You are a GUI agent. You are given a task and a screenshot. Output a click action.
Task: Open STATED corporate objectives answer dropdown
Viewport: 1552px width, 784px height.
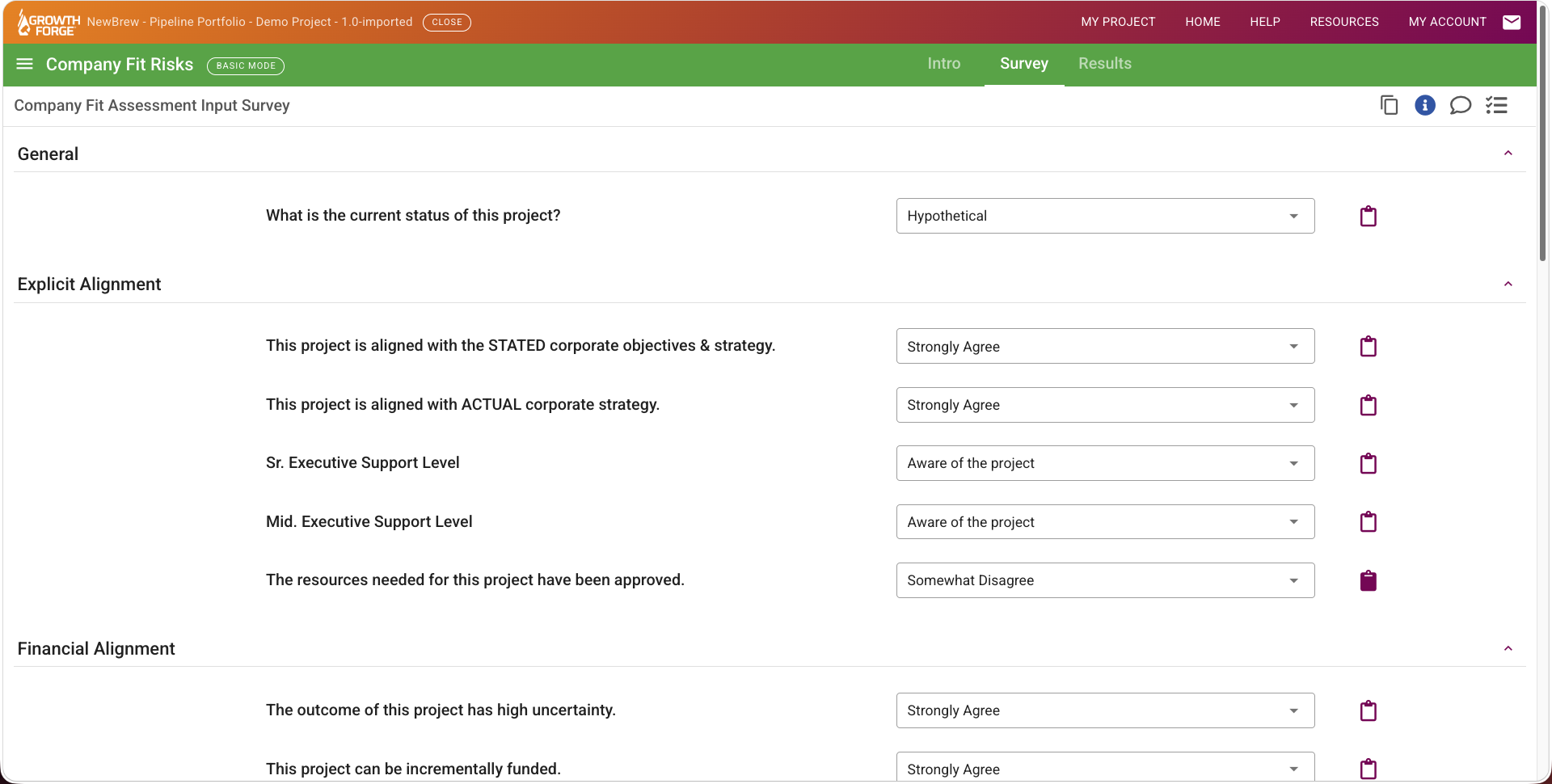click(x=1105, y=346)
